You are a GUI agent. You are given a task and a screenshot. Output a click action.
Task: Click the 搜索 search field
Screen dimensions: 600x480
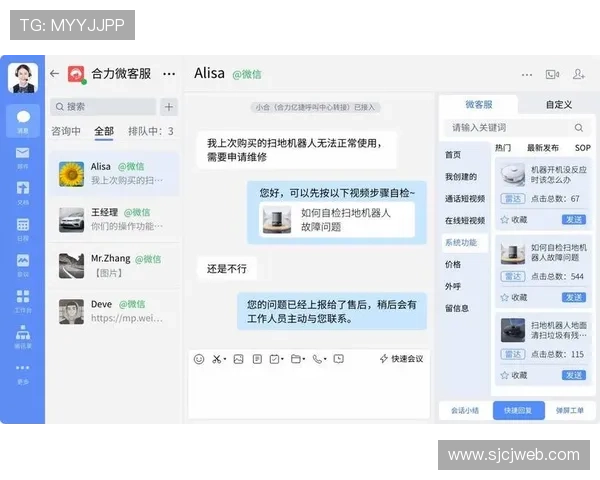[x=103, y=107]
